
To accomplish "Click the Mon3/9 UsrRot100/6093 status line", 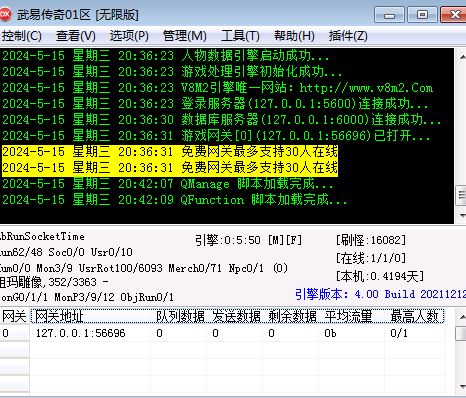I will (x=143, y=268).
